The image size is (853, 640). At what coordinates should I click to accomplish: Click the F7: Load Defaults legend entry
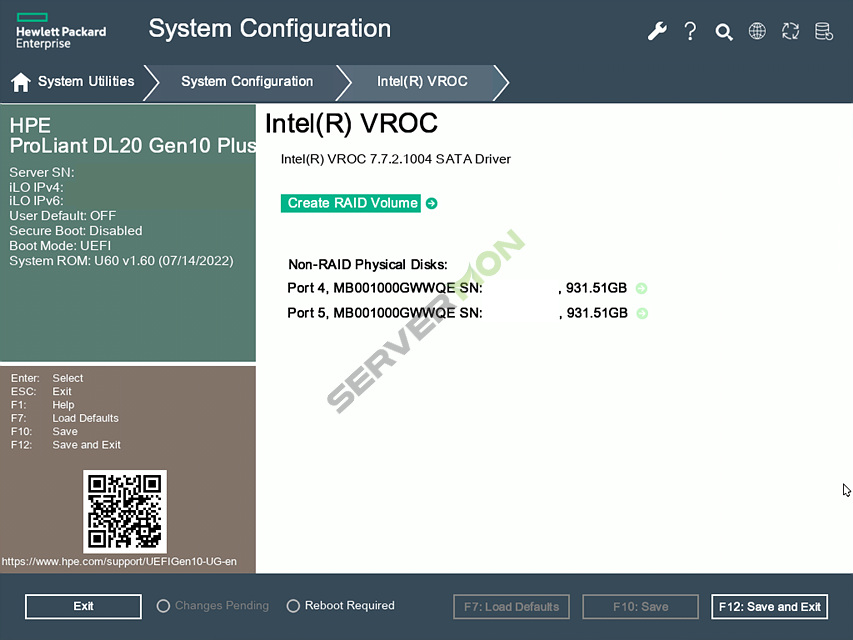click(x=65, y=419)
